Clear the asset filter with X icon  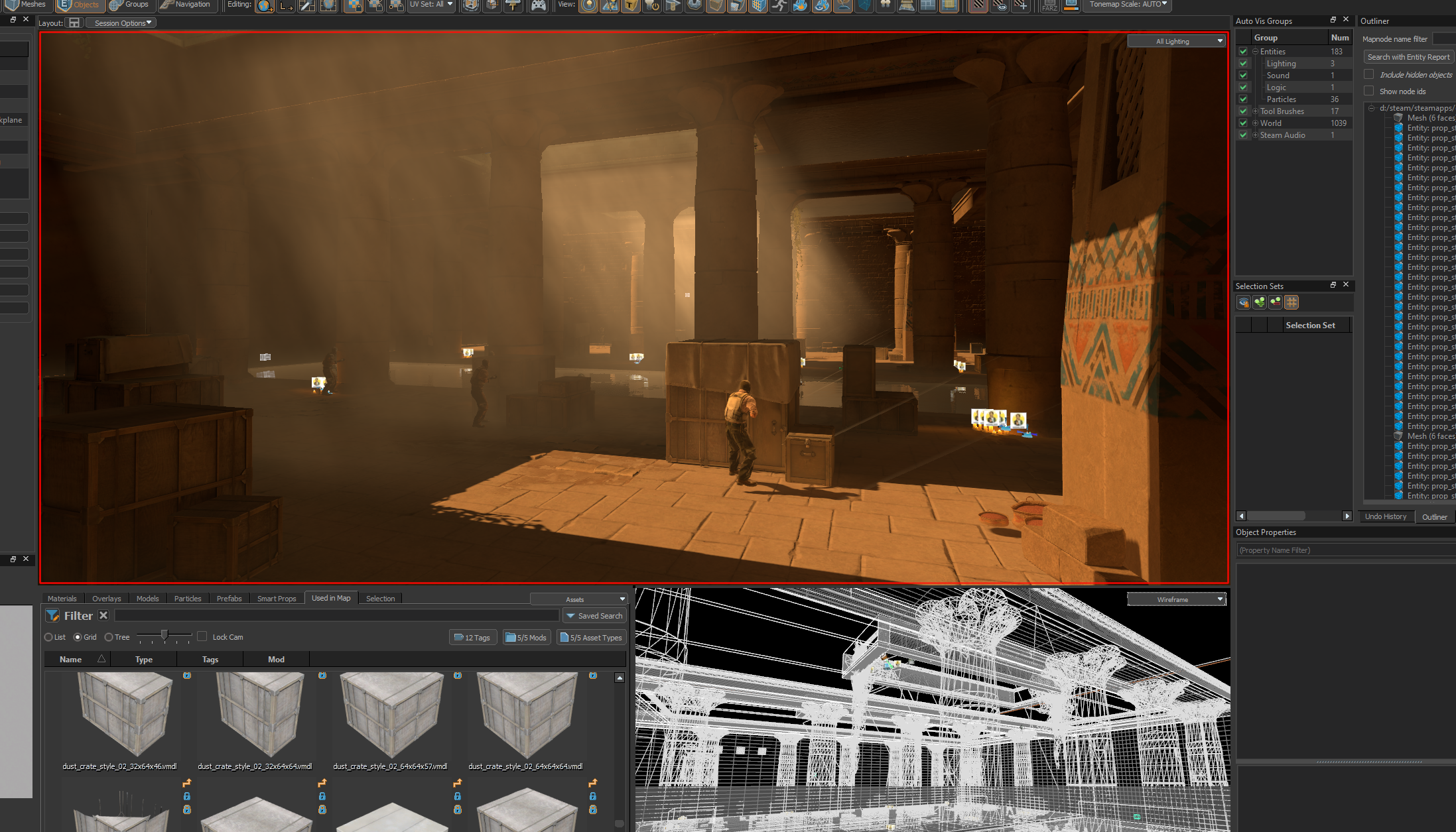(103, 616)
